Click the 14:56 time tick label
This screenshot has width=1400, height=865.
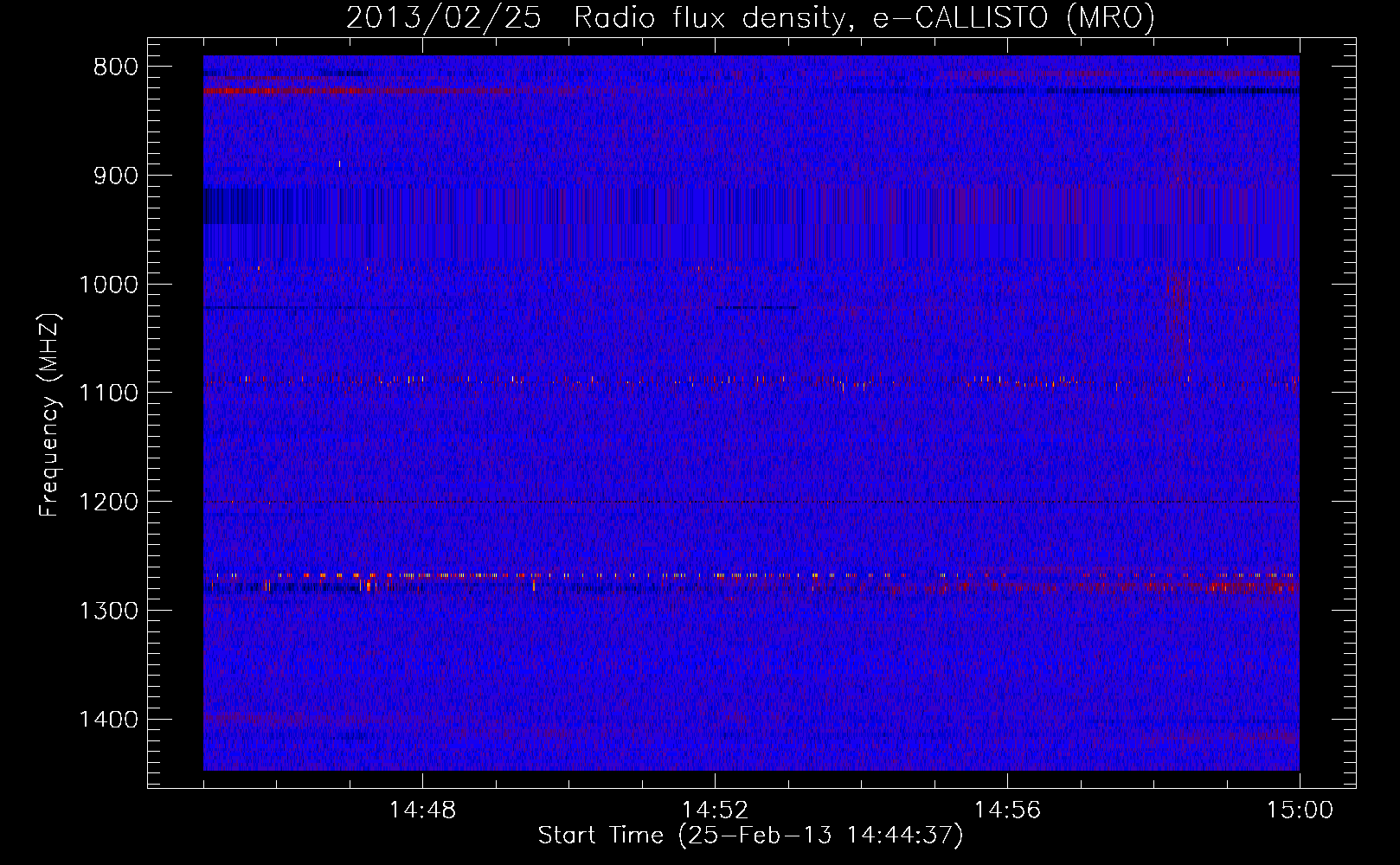1007,811
